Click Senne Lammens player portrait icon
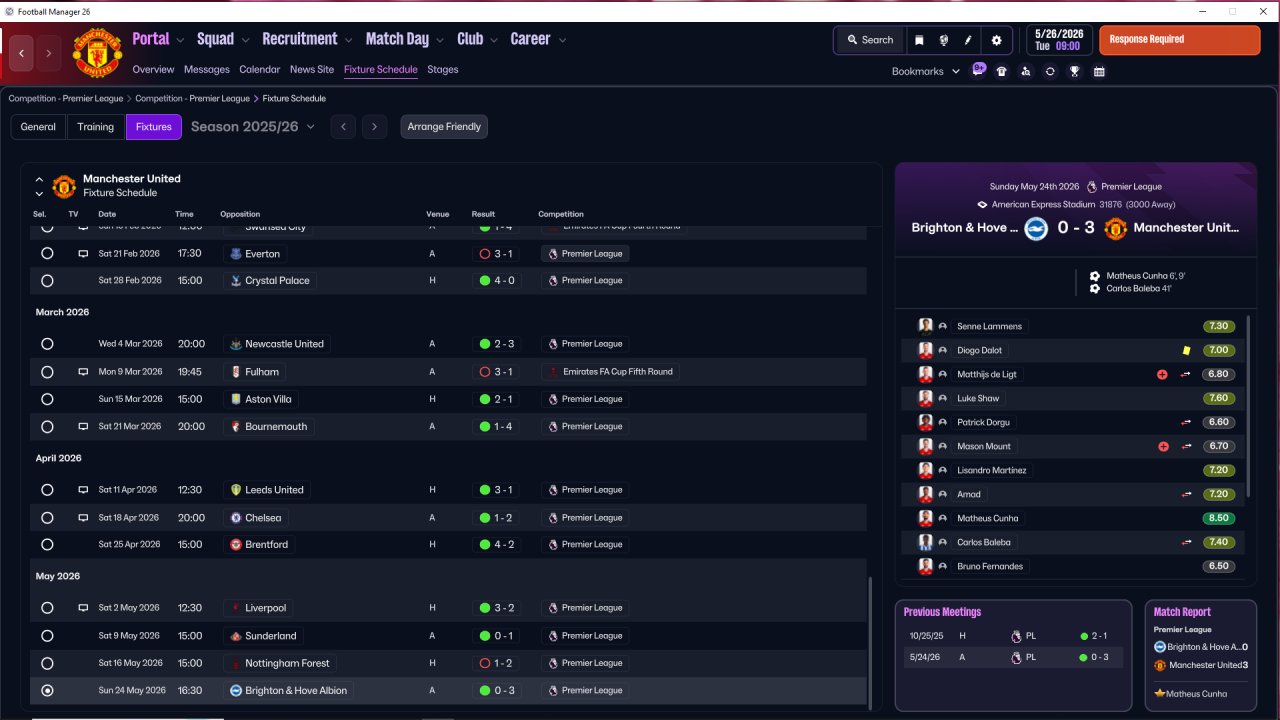This screenshot has height=720, width=1280. (x=926, y=326)
